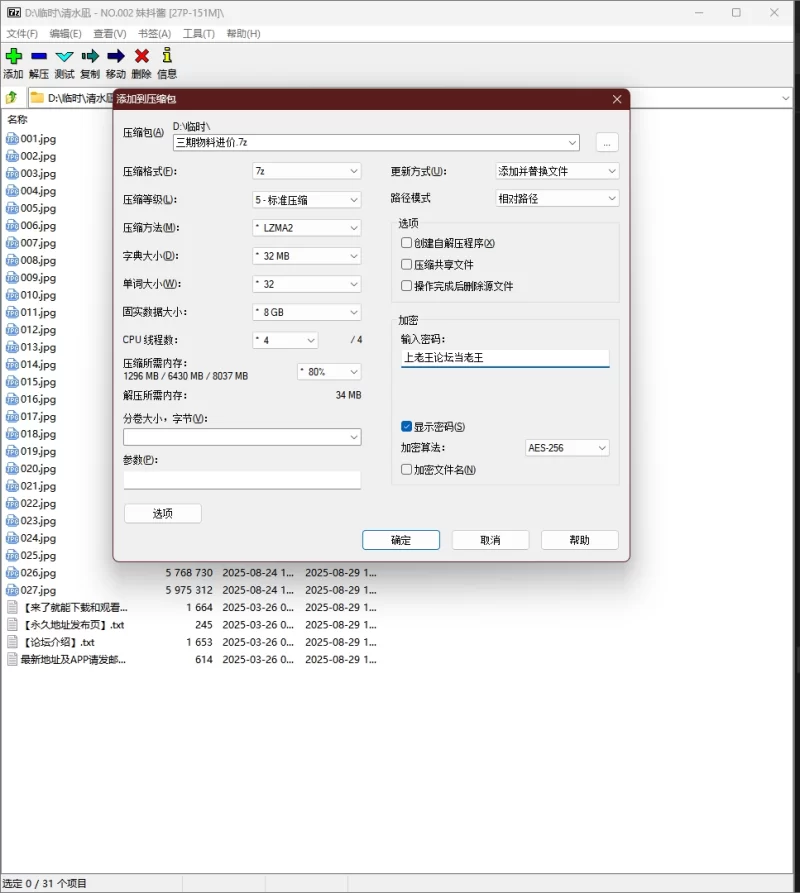The height and width of the screenshot is (893, 800).
Task: Enable 操作完成后删除源文件 checkbox
Action: [x=406, y=285]
